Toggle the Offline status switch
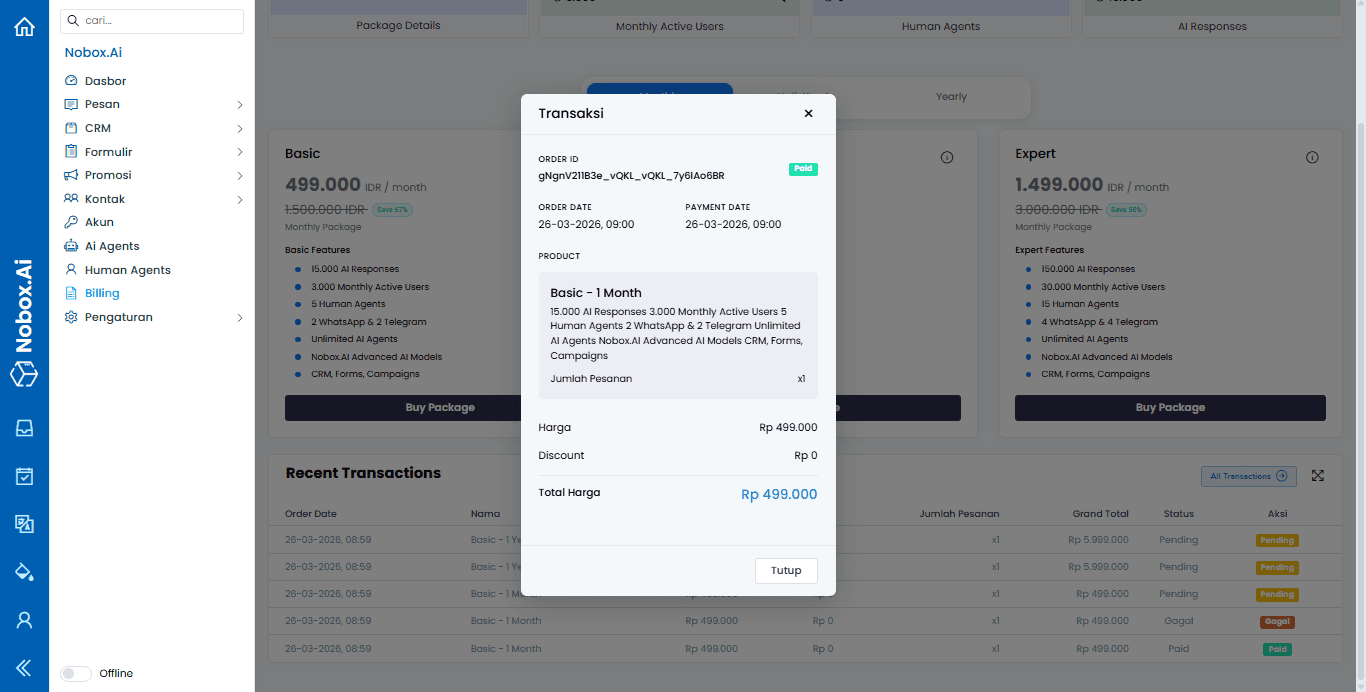 [x=76, y=673]
